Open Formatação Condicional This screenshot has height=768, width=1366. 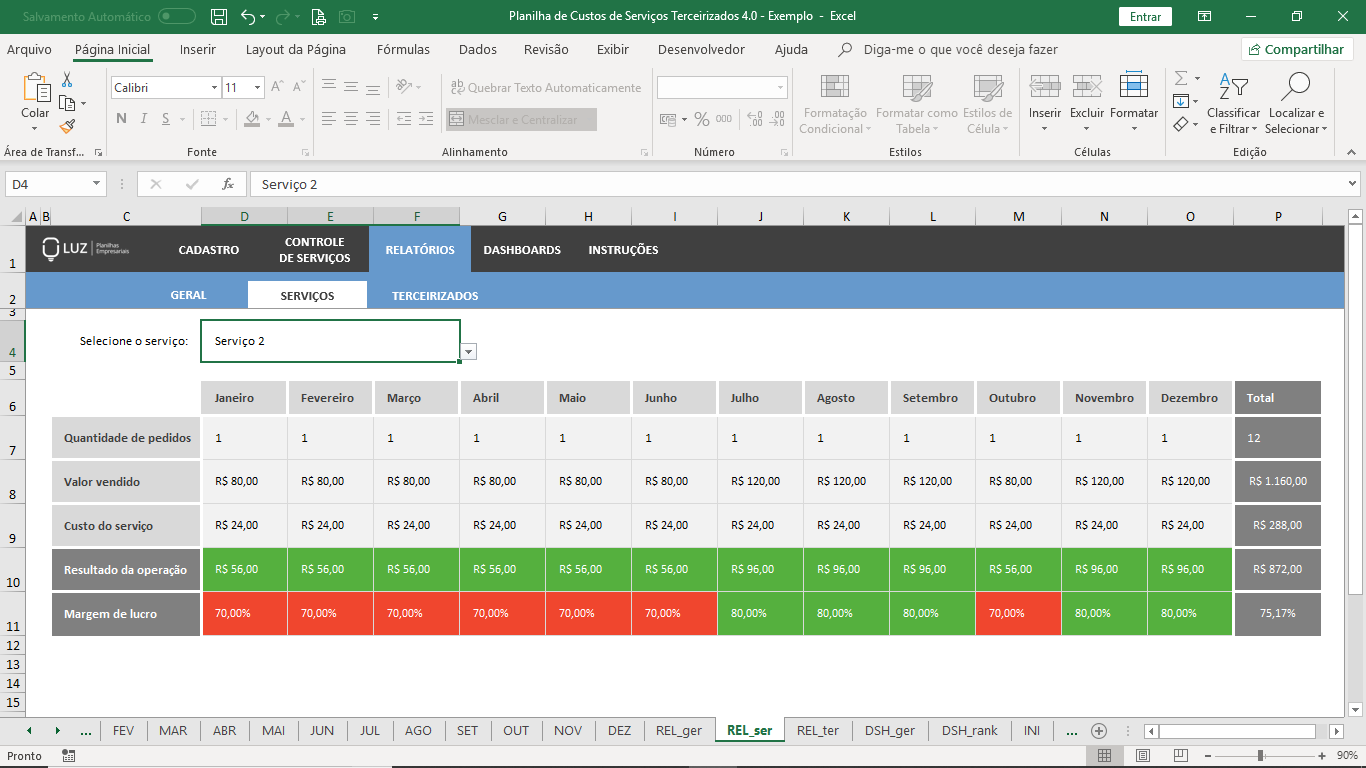pos(833,105)
